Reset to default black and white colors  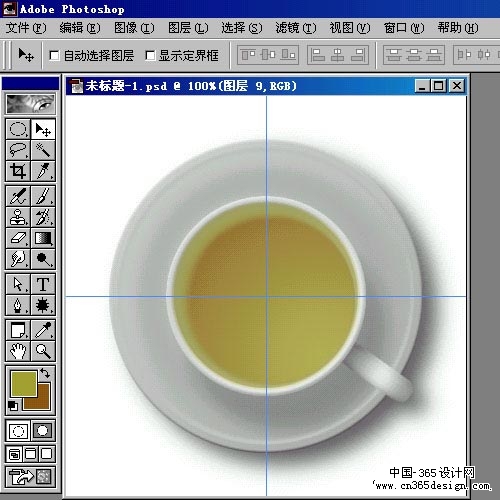tap(13, 406)
